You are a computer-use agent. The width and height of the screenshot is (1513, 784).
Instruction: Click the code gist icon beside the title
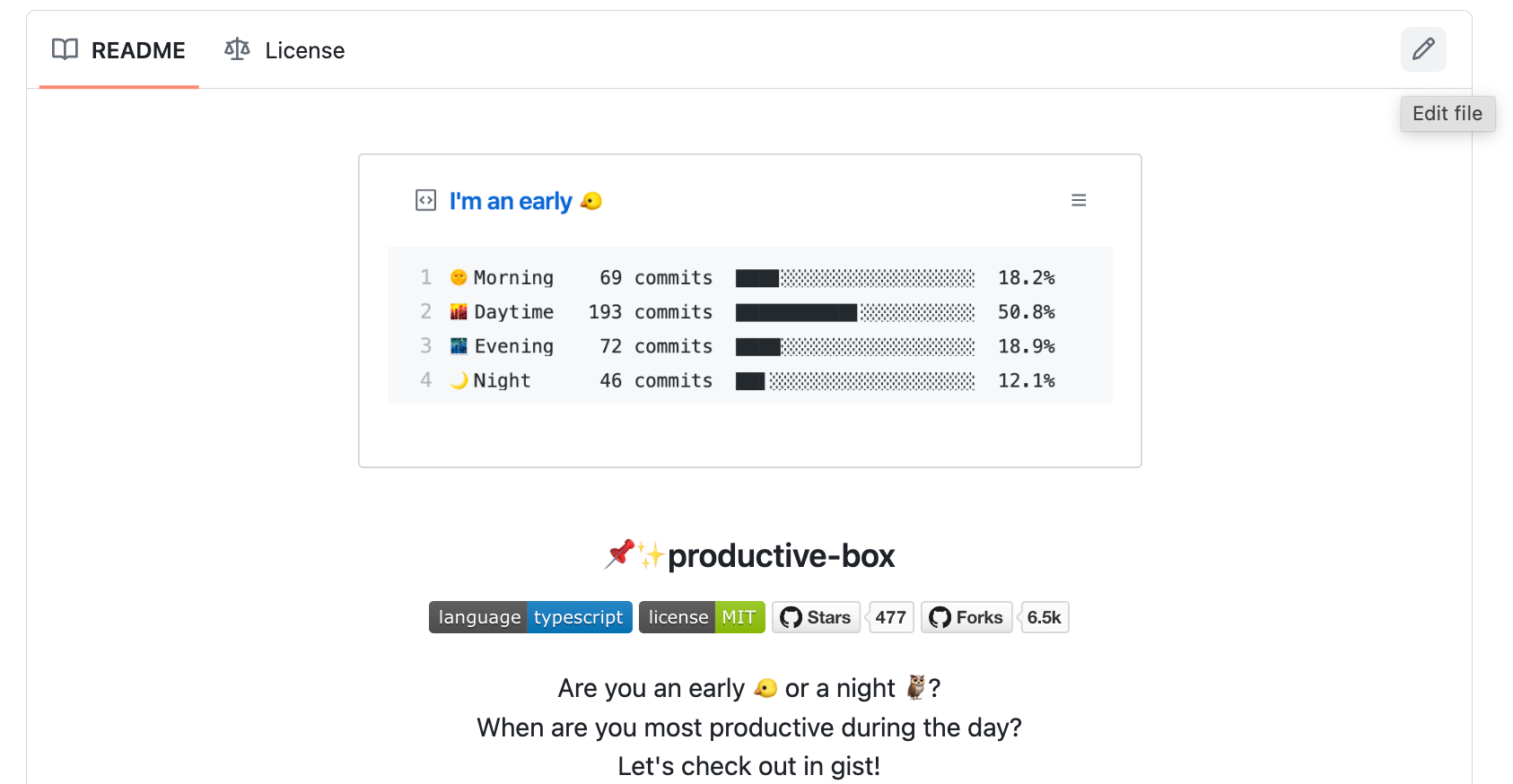point(426,200)
